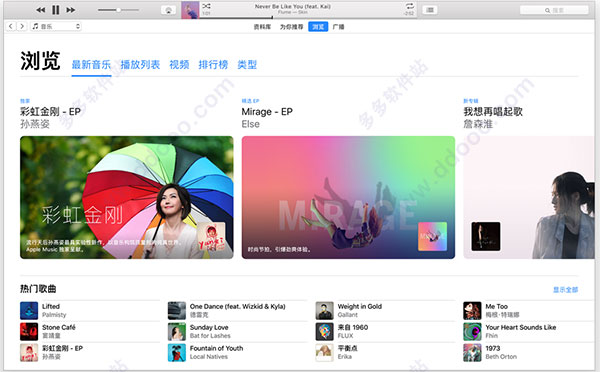The height and width of the screenshot is (372, 600).
Task: Select the song 来自 1960
Action: (x=353, y=327)
